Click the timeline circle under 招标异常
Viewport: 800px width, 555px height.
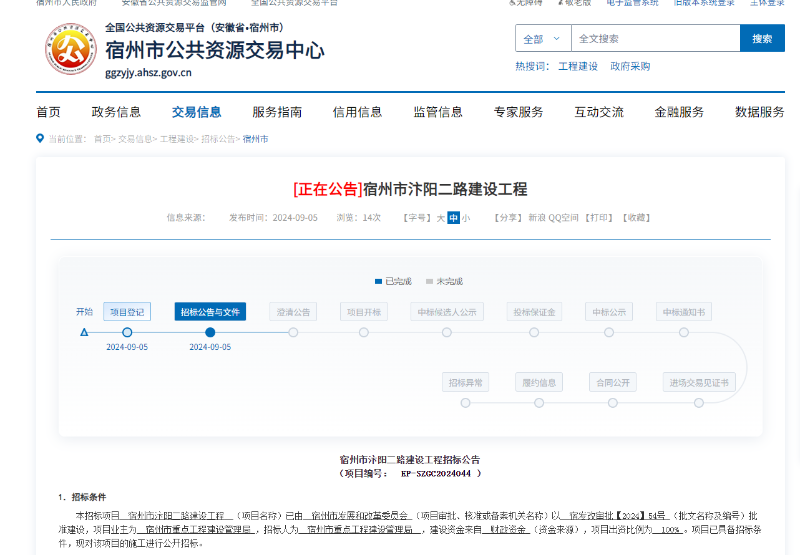point(465,403)
